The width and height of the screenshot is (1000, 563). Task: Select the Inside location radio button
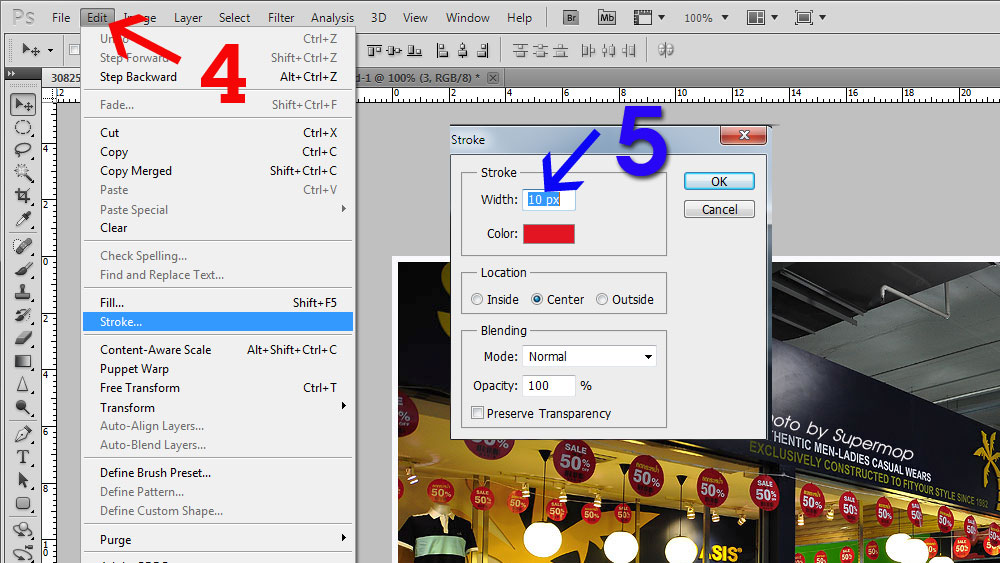477,299
